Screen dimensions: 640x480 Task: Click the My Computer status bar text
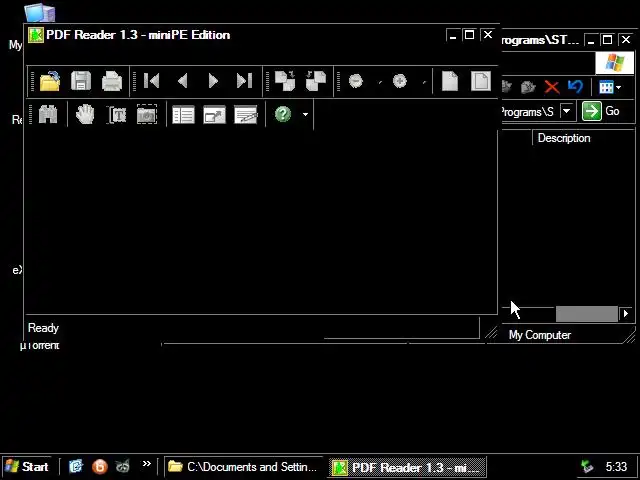pos(540,335)
